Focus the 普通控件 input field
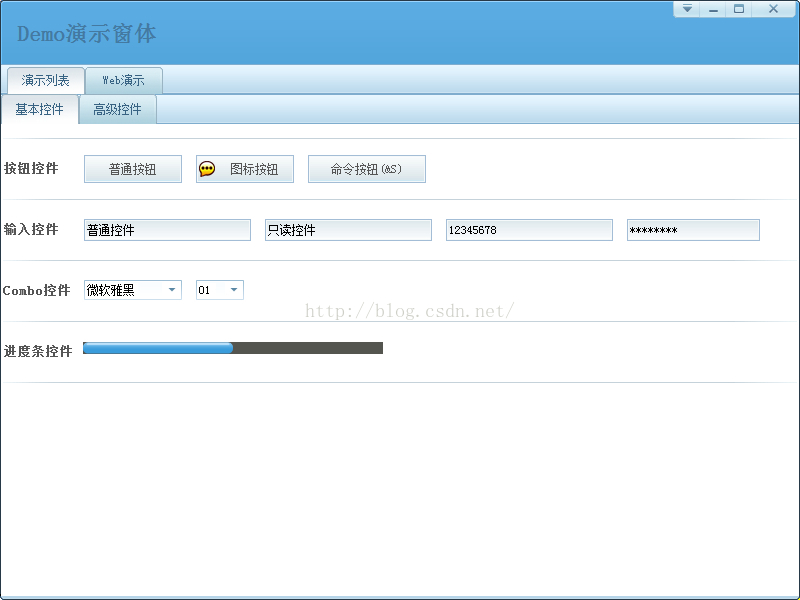This screenshot has width=800, height=600. (x=167, y=230)
